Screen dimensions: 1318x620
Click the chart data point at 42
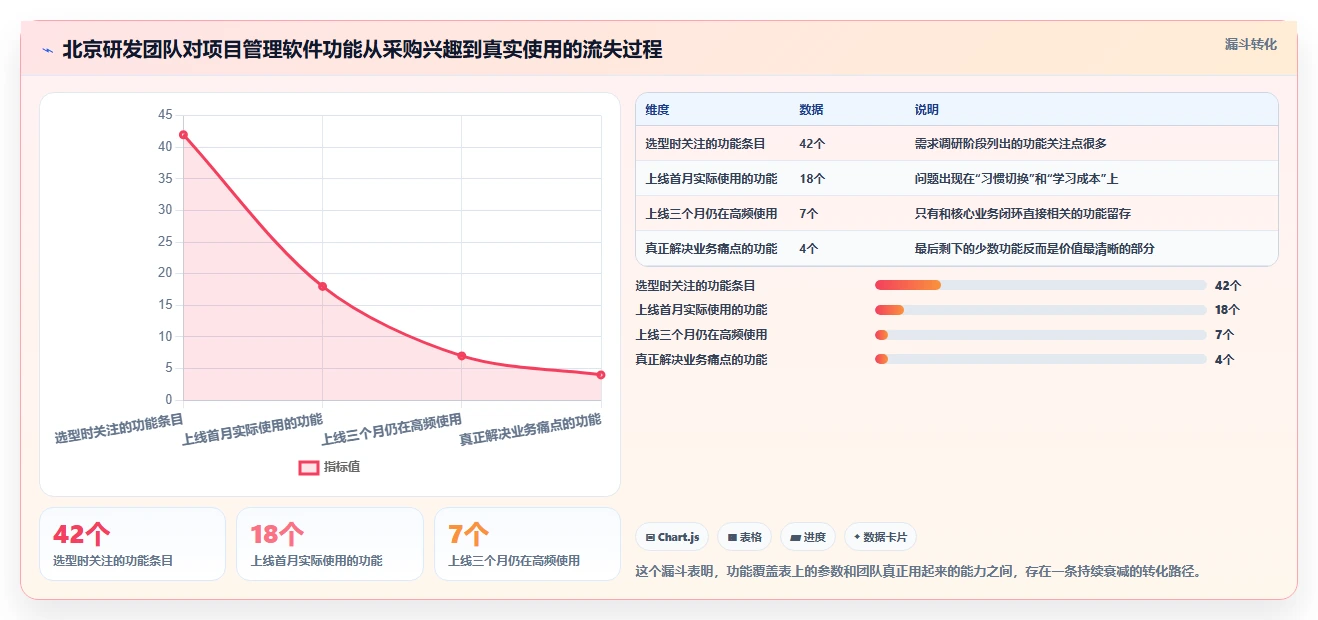183,134
